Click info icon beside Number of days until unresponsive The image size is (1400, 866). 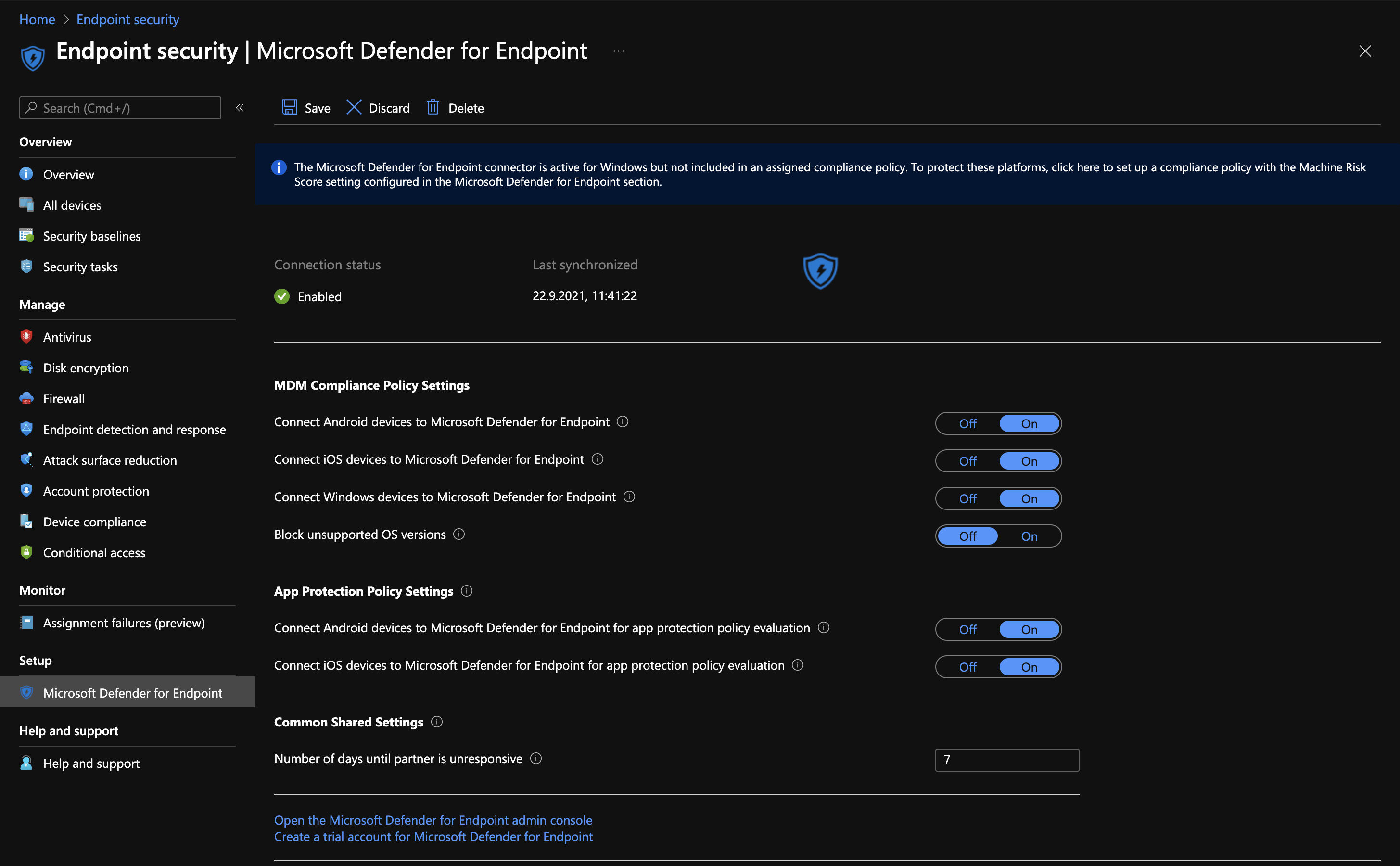click(536, 758)
